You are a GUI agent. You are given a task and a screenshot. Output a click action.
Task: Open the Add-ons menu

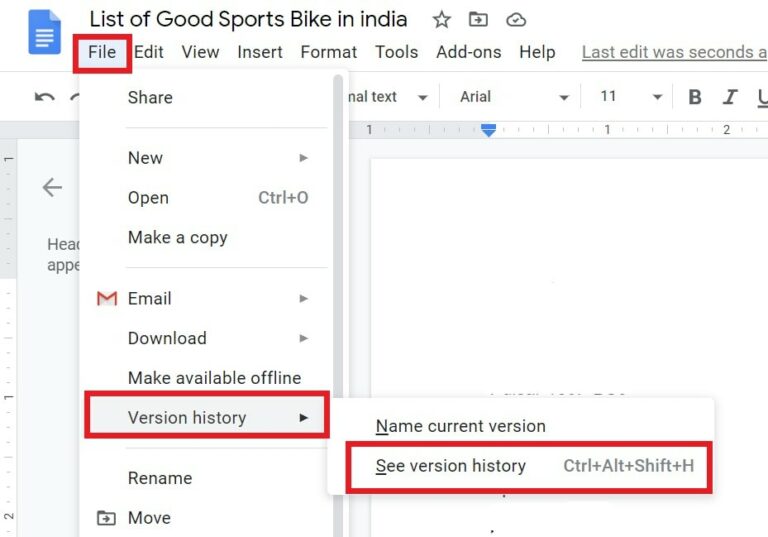[469, 52]
